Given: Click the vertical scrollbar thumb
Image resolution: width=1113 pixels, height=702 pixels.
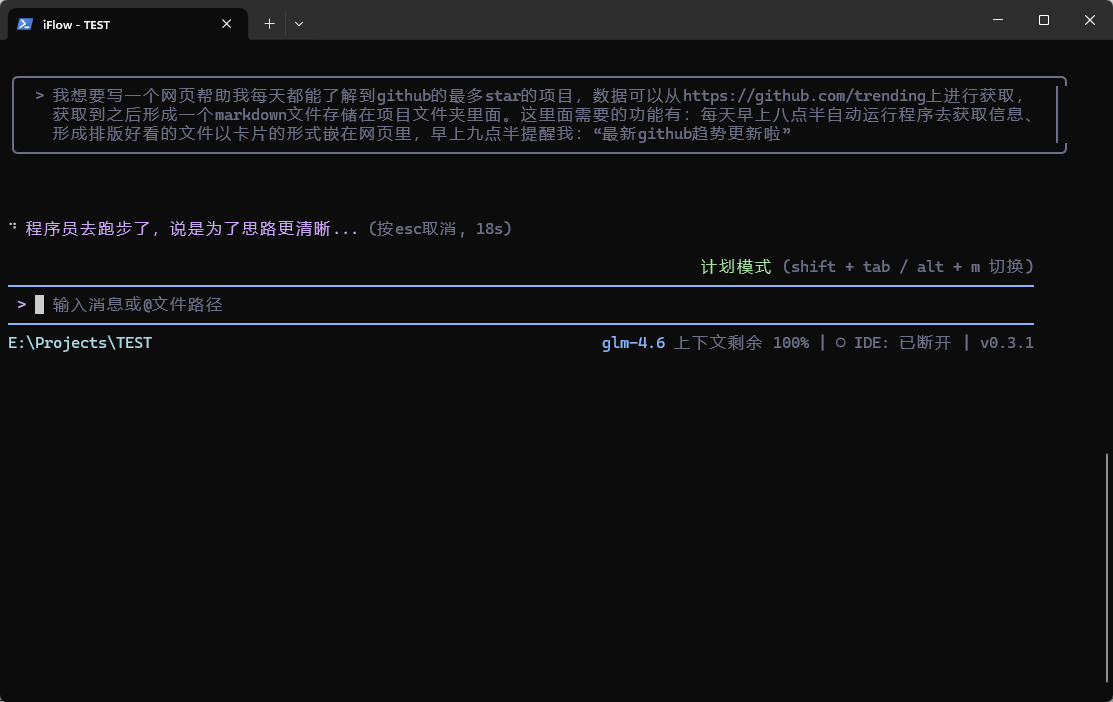Looking at the screenshot, I should [1106, 570].
